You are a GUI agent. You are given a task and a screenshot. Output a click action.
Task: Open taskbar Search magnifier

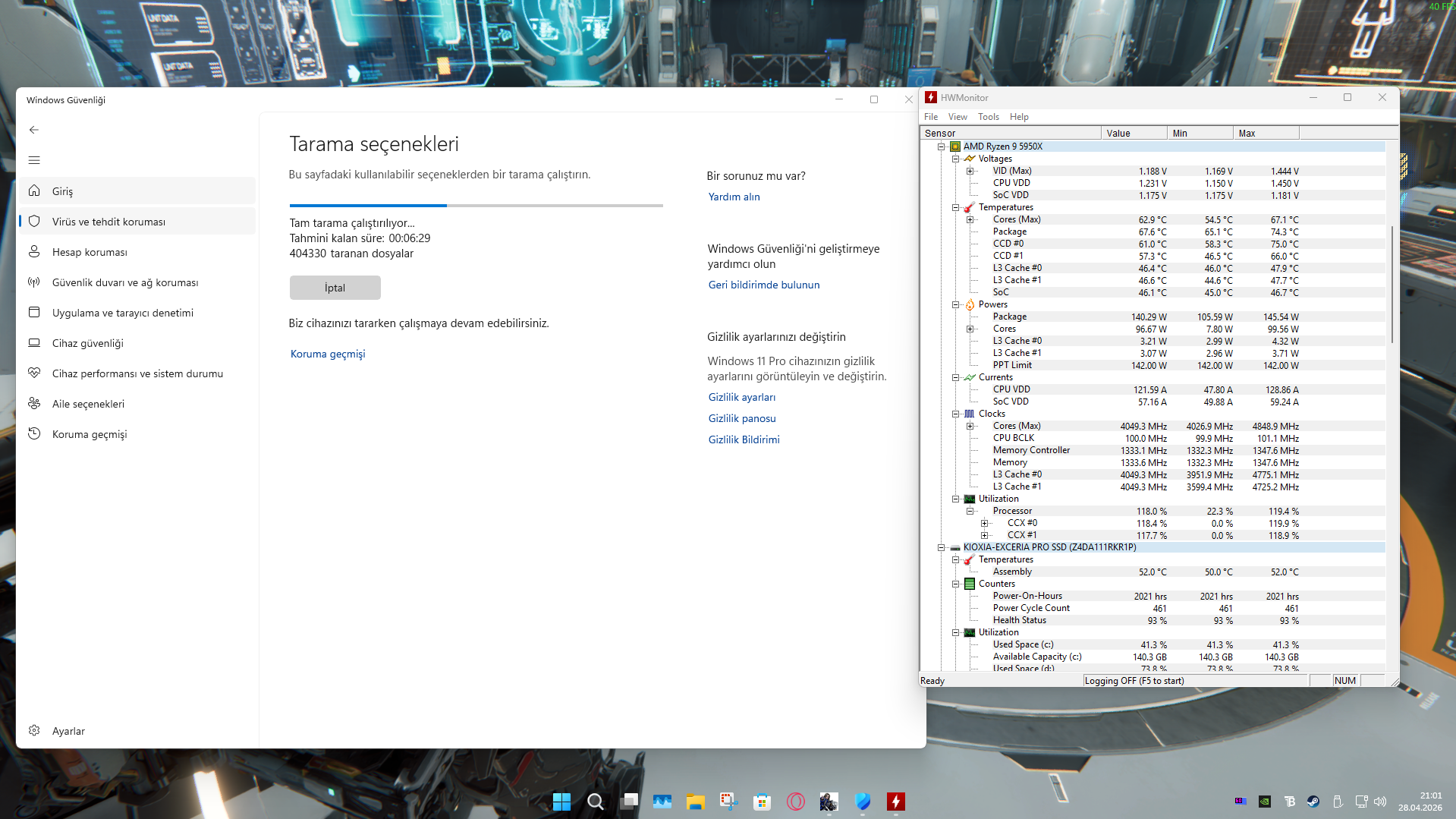(x=596, y=802)
